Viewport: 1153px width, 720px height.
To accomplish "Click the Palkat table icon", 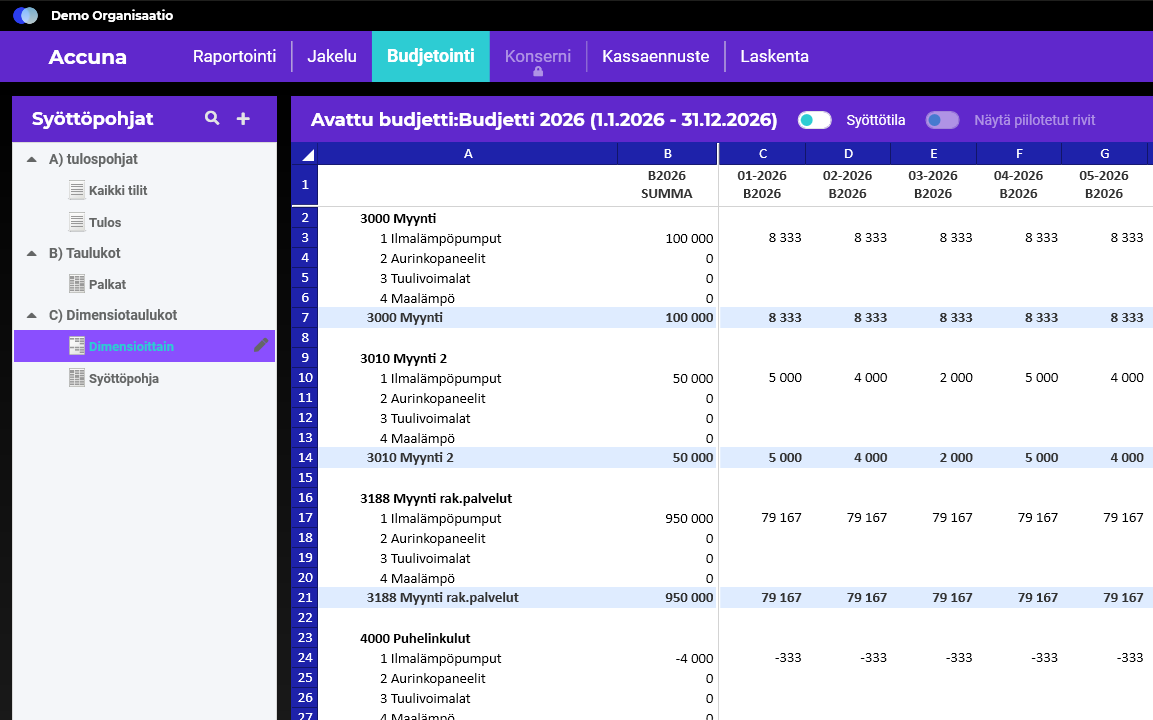I will [76, 284].
